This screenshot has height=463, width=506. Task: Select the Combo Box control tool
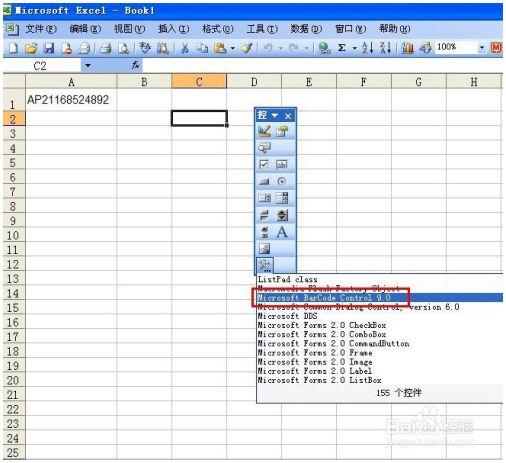click(282, 198)
